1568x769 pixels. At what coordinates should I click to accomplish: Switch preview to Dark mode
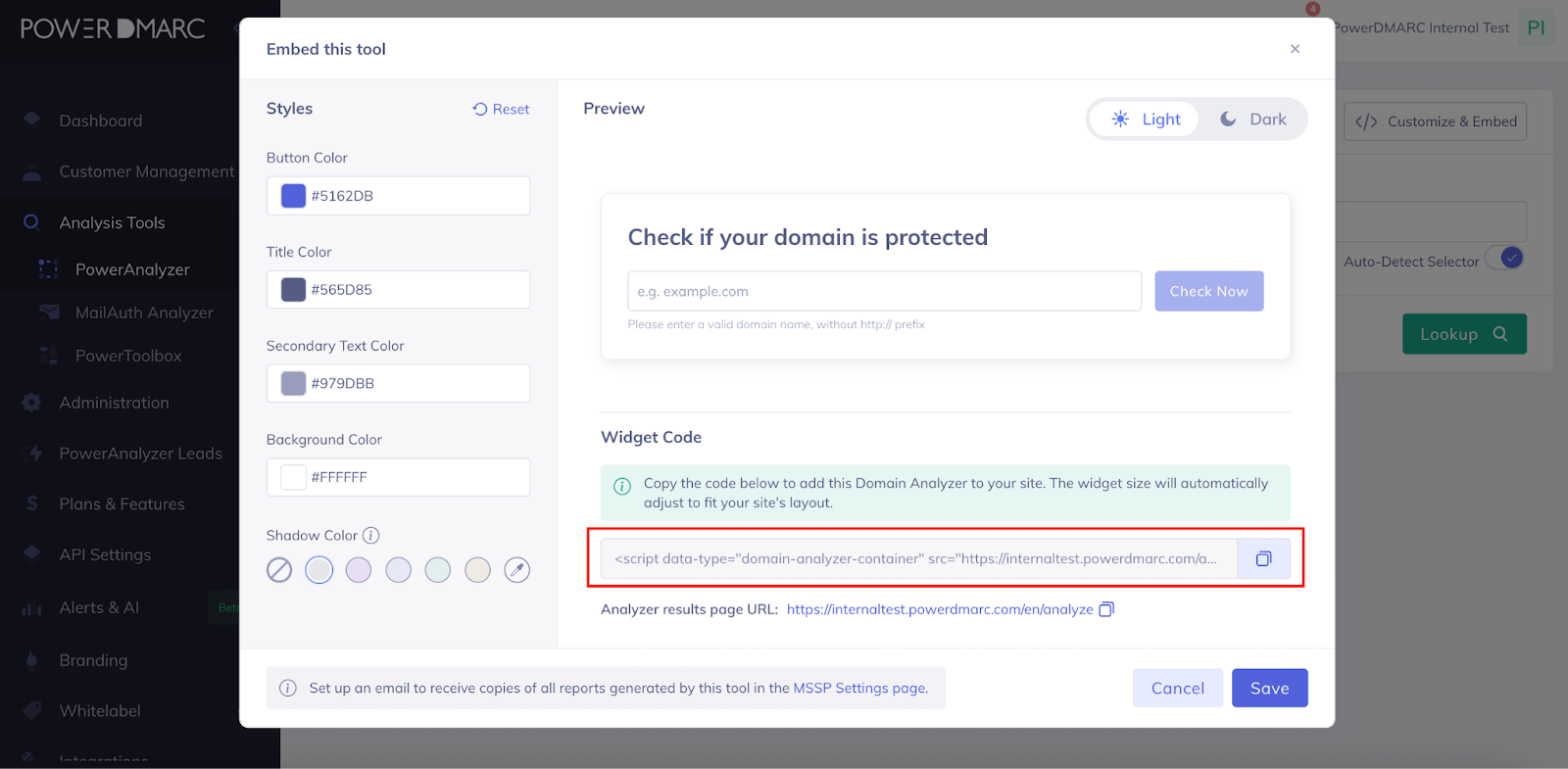pos(1252,120)
